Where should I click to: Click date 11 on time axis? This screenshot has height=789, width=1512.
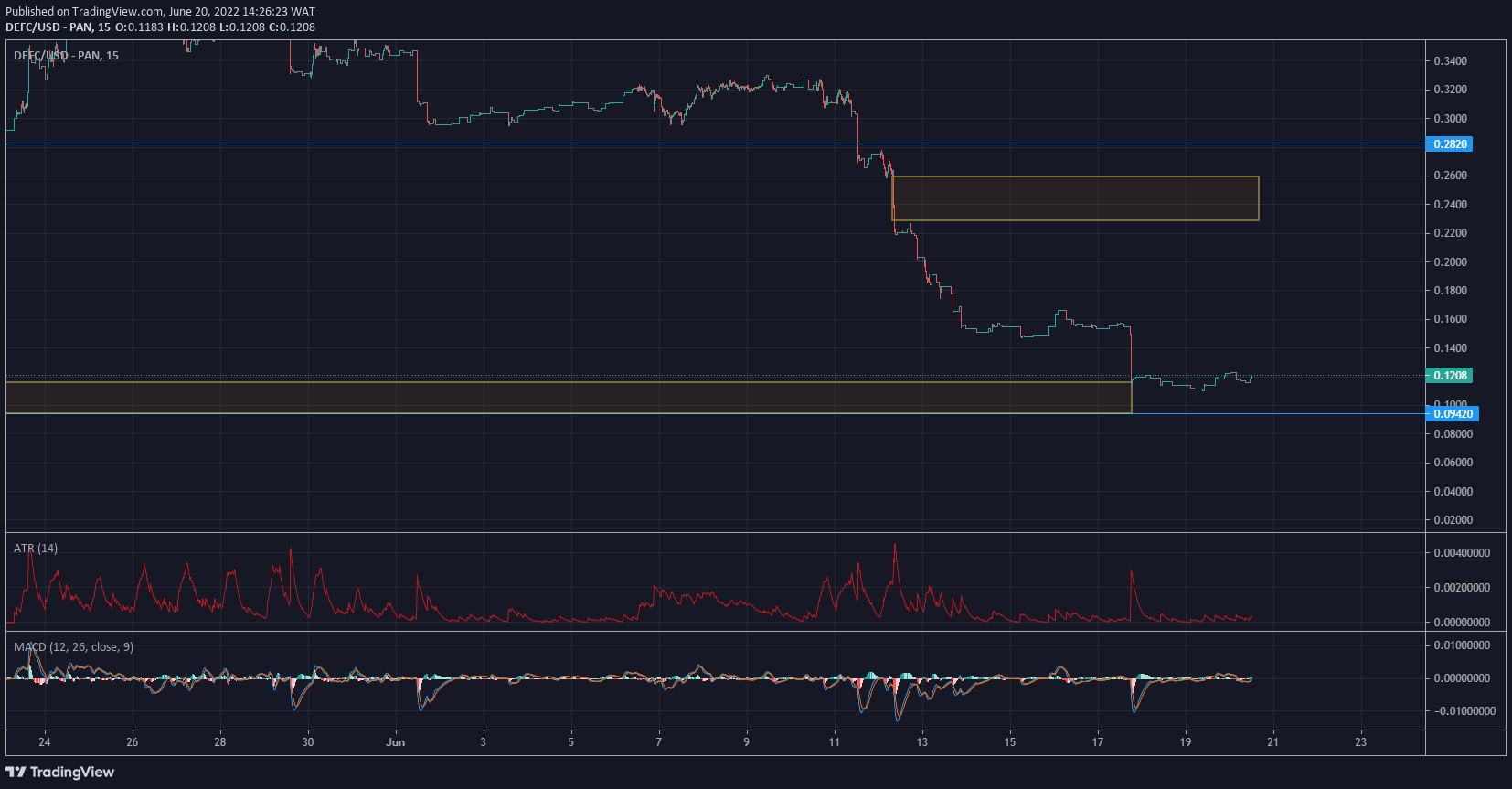pyautogui.click(x=835, y=742)
